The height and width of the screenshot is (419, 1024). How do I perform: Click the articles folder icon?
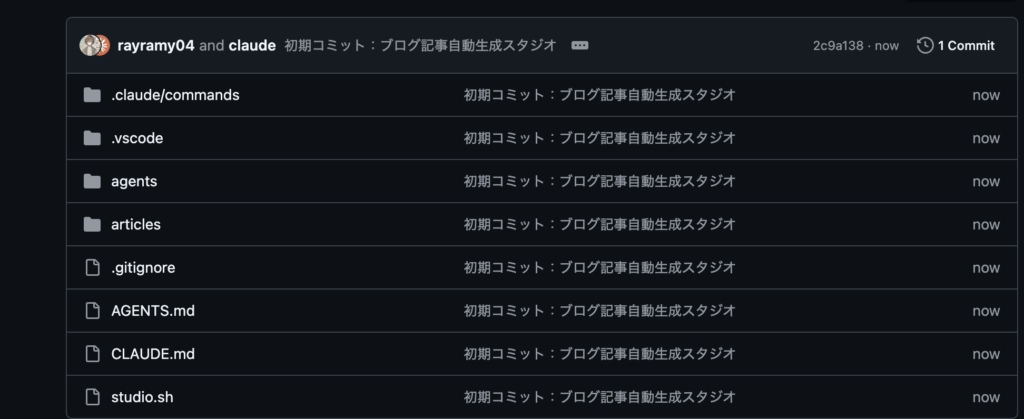(x=93, y=224)
